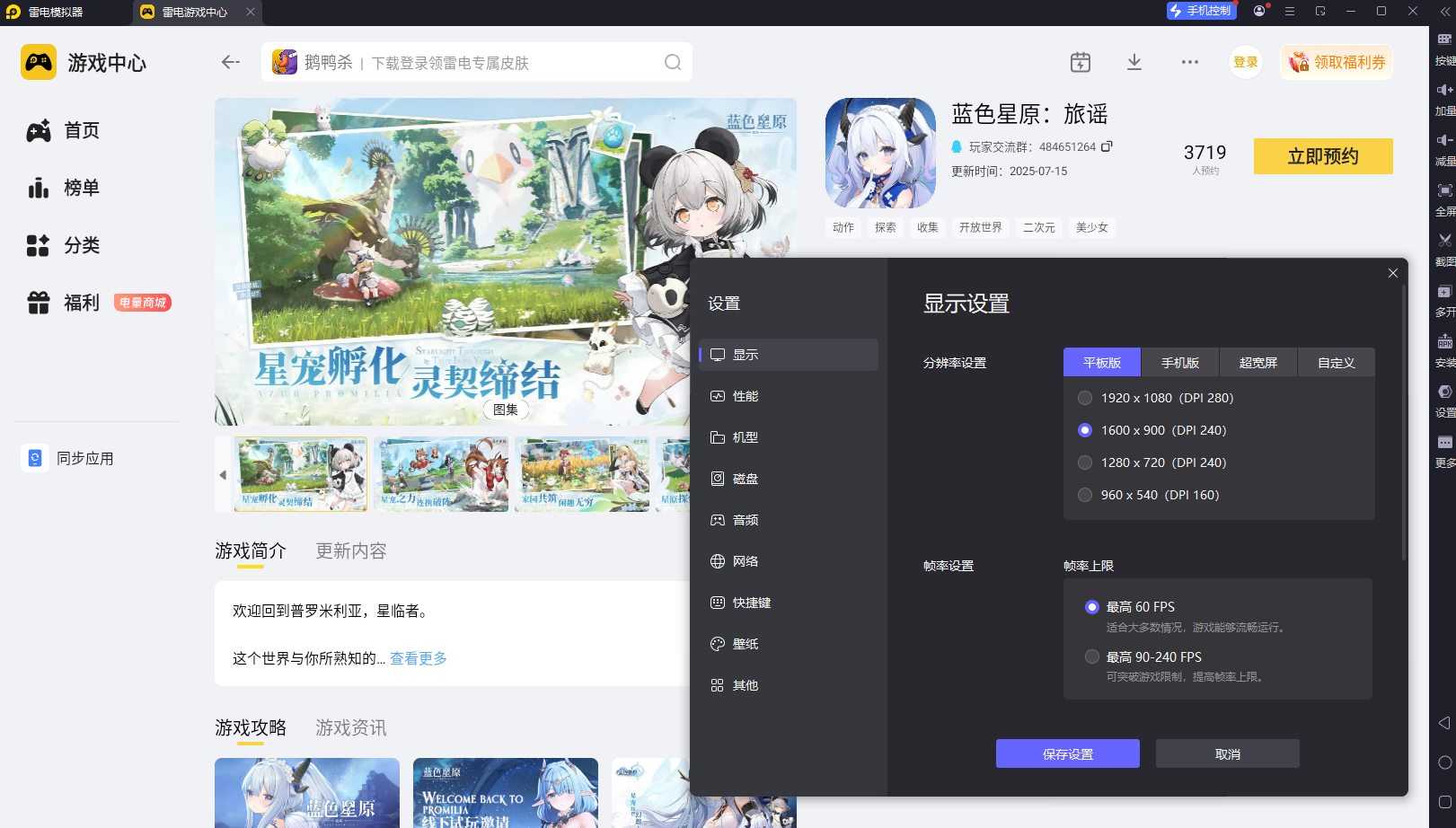This screenshot has height=828, width=1456.
Task: Switch to the 平板版 resolution tab
Action: [x=1102, y=362]
